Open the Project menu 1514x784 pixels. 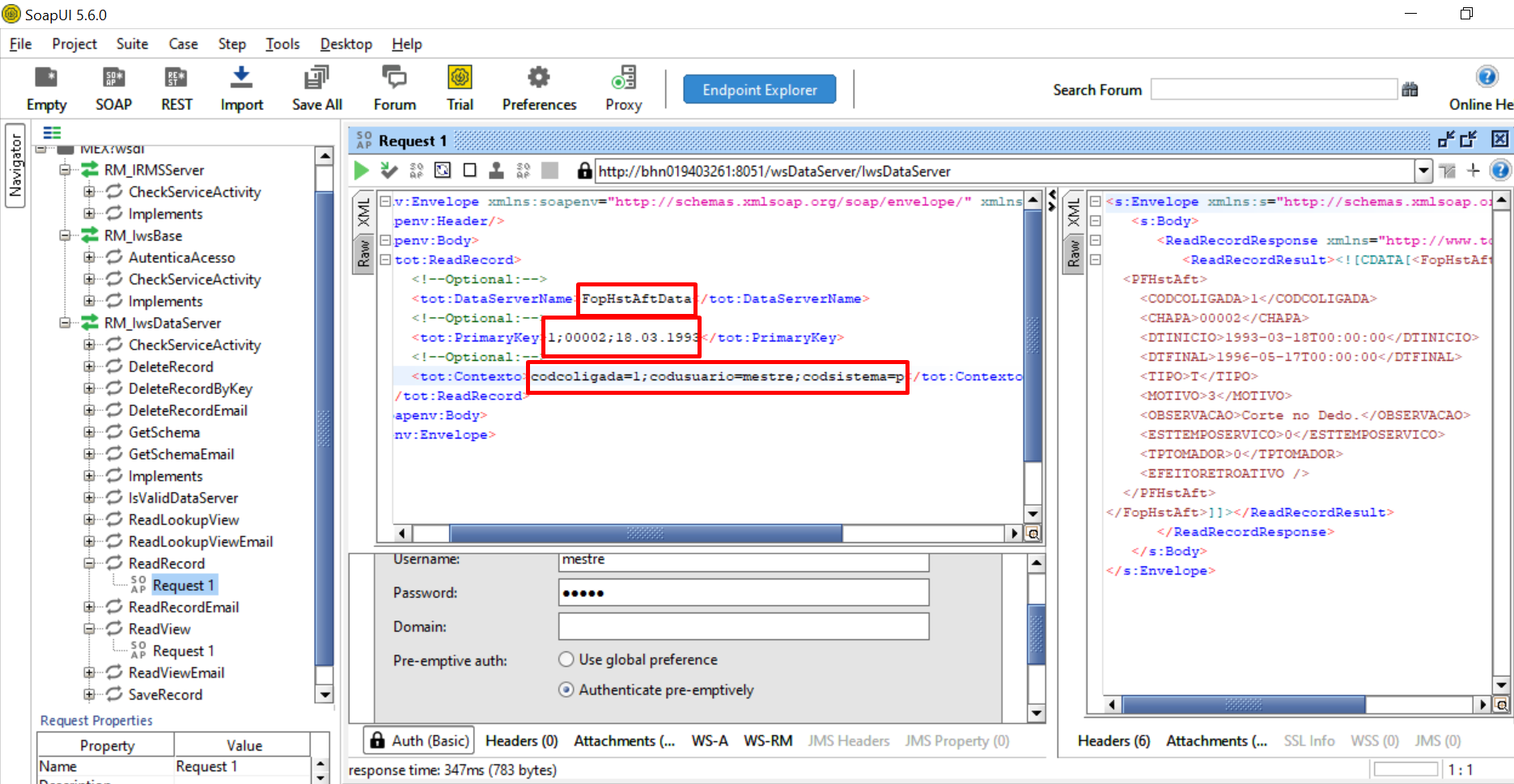[74, 44]
